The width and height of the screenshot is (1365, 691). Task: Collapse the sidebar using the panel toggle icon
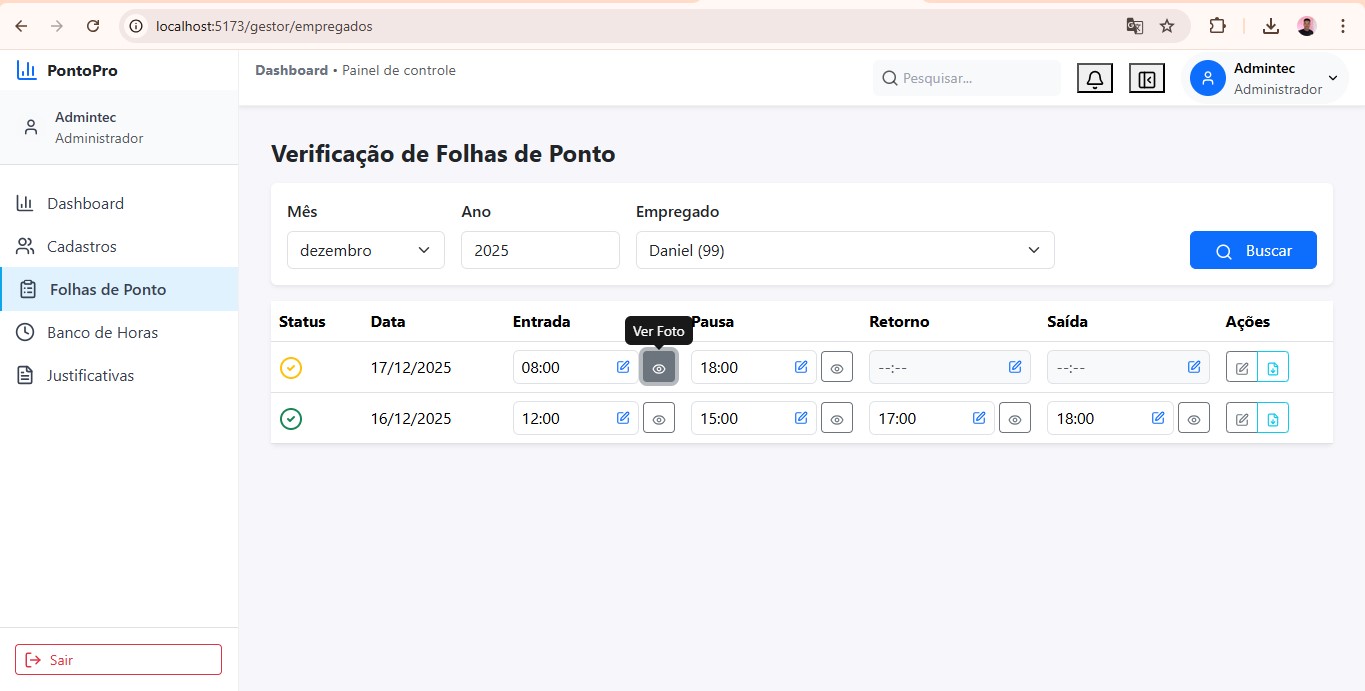pos(1146,77)
